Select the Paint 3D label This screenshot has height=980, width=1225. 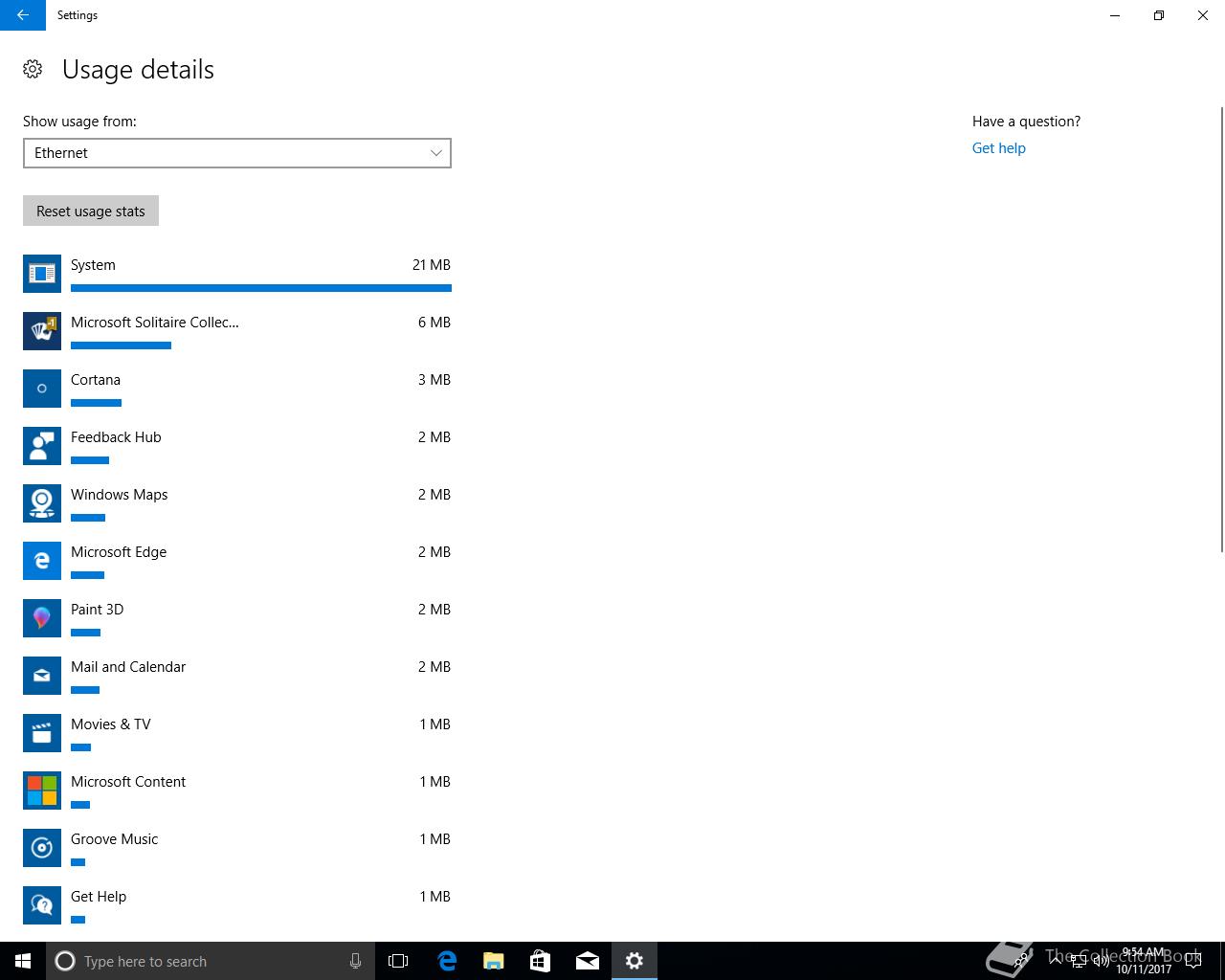pos(97,610)
